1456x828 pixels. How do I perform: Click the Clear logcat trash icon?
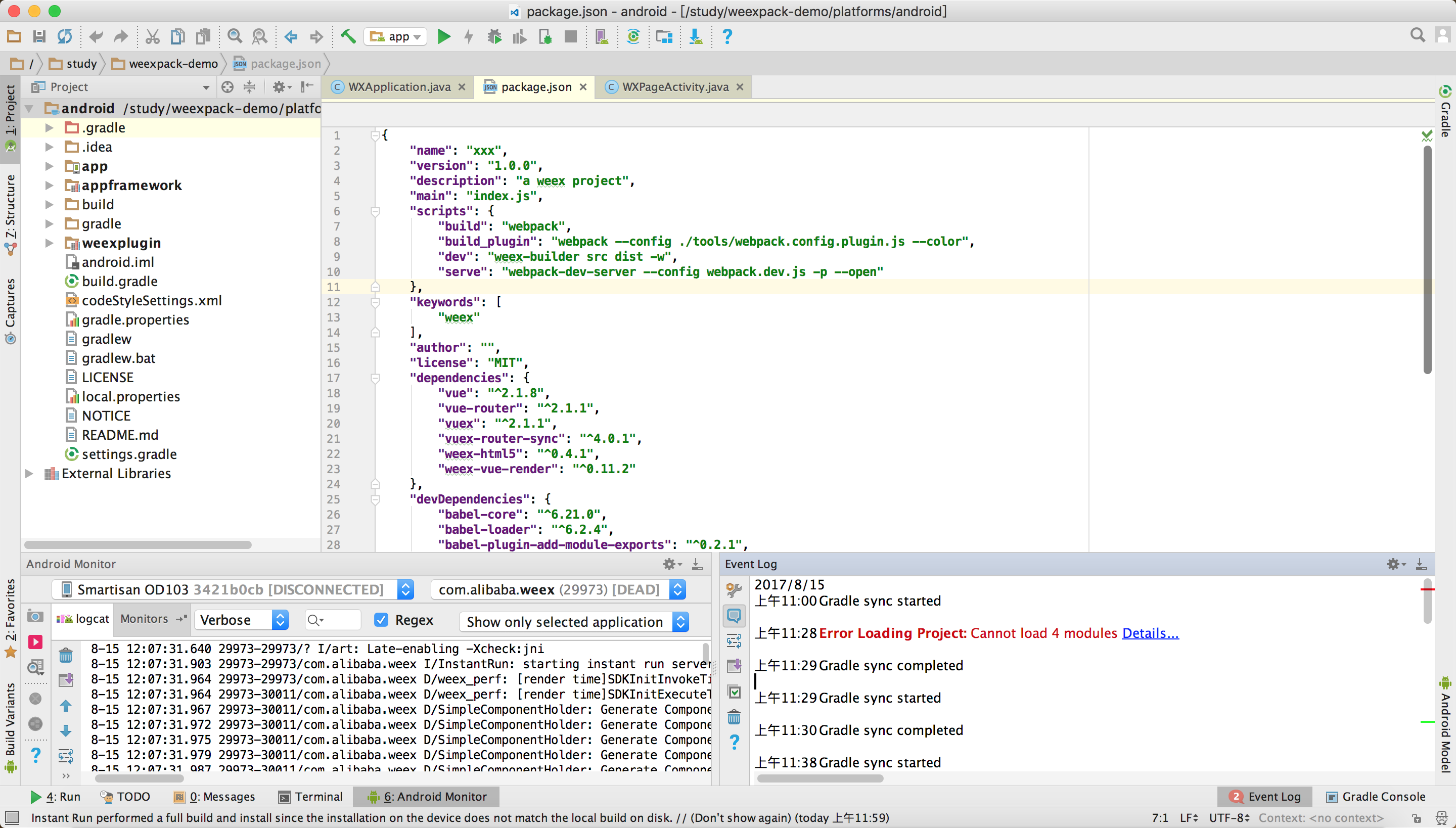point(66,656)
